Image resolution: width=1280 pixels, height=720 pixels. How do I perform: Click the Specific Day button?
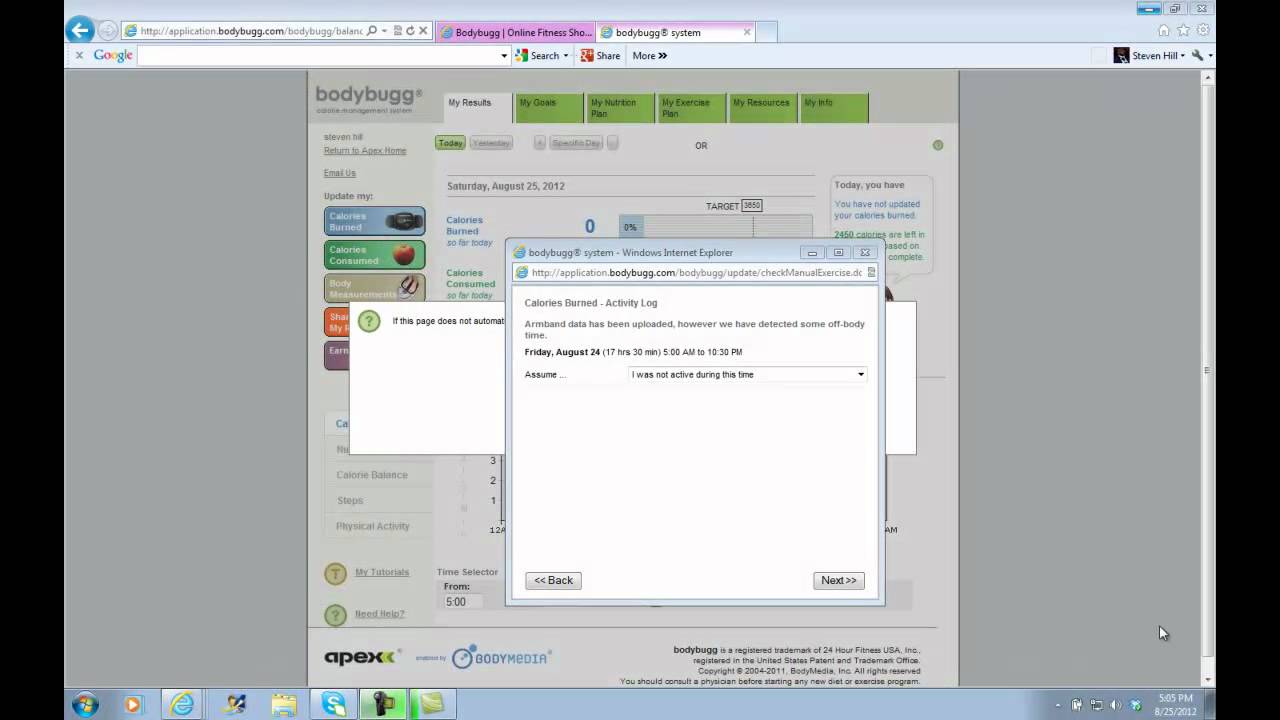[576, 143]
